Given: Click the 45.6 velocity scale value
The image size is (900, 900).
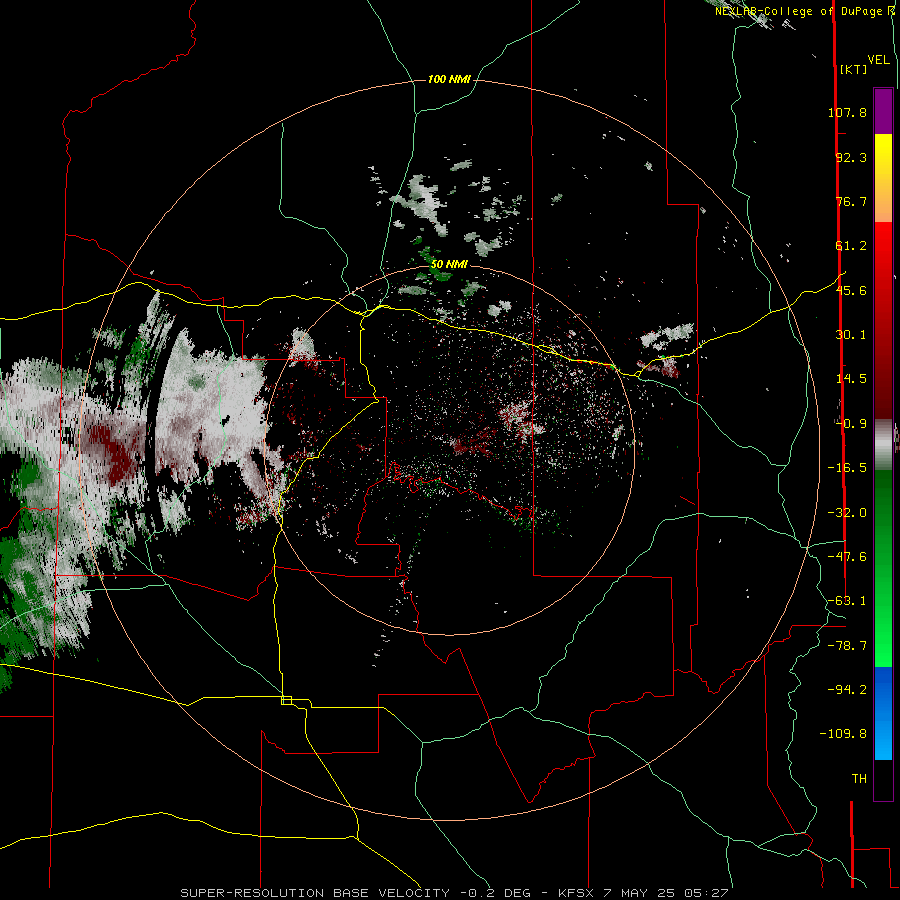Looking at the screenshot, I should [x=851, y=290].
